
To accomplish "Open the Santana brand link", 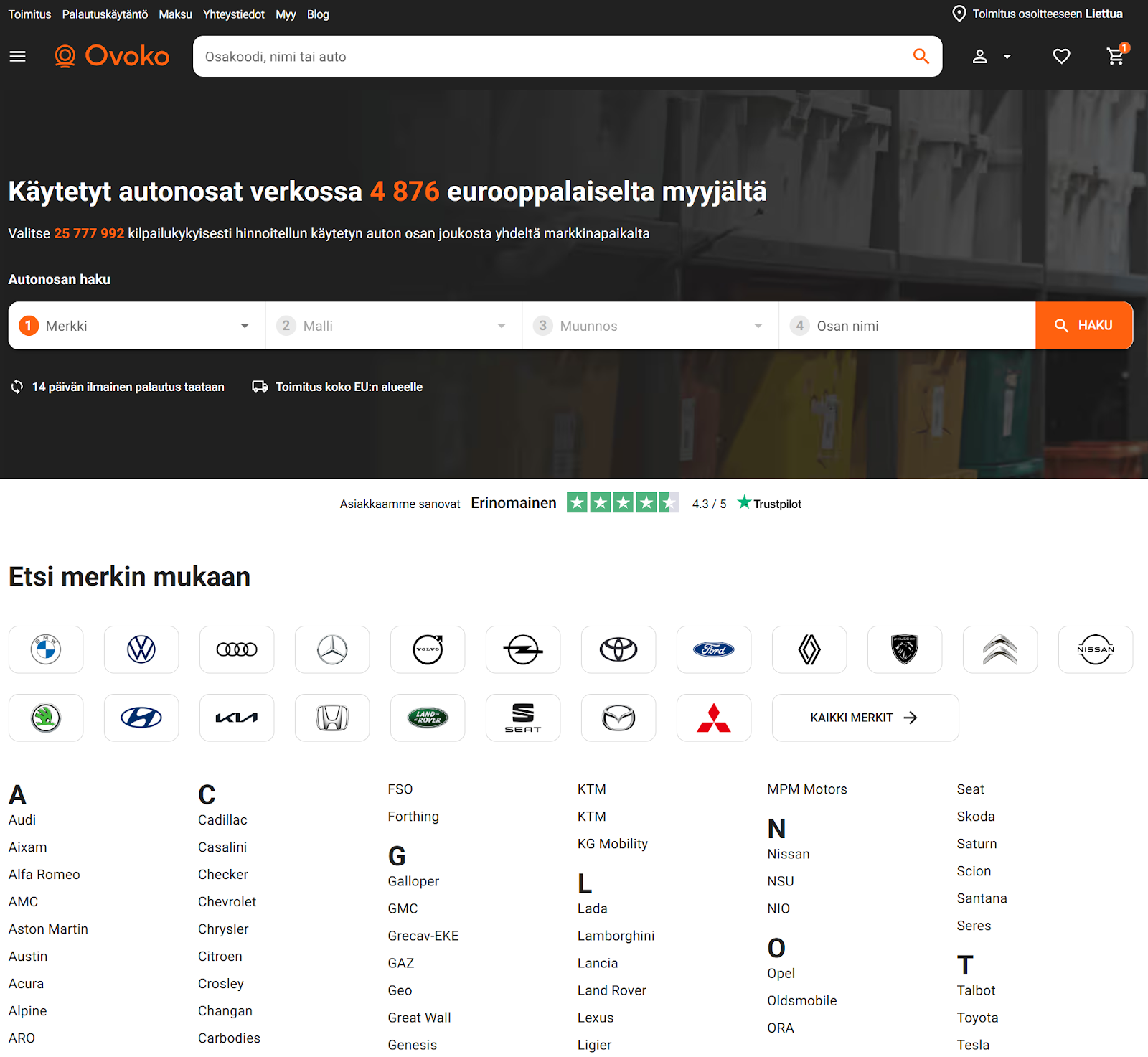I will pos(982,899).
